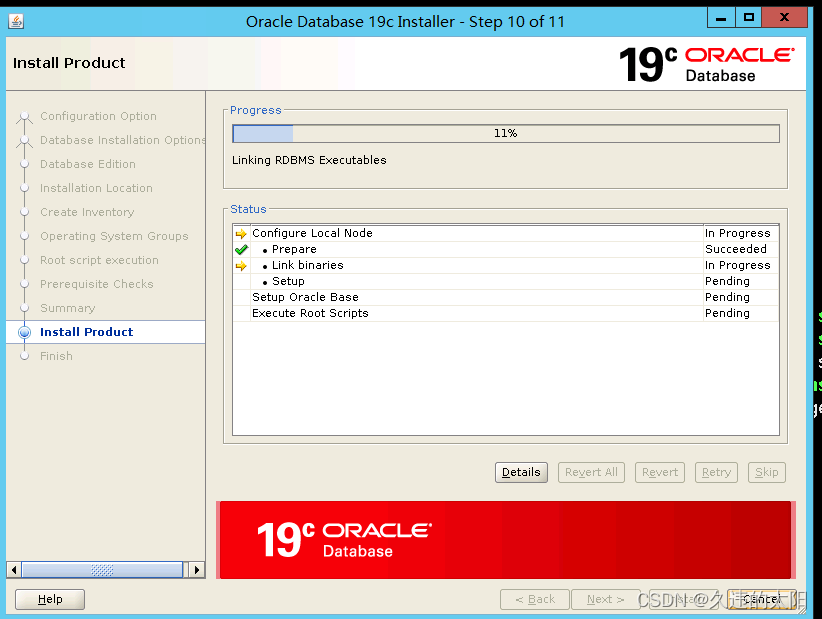Click the sidebar horizontal scrollbar thumb
The image size is (822, 619).
point(102,570)
